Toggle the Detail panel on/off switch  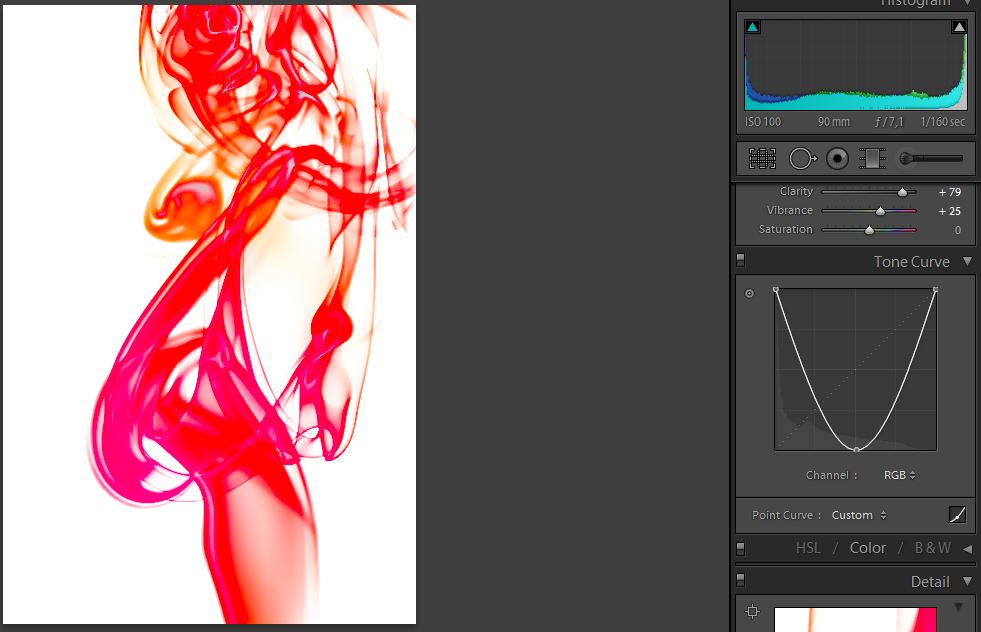[741, 581]
